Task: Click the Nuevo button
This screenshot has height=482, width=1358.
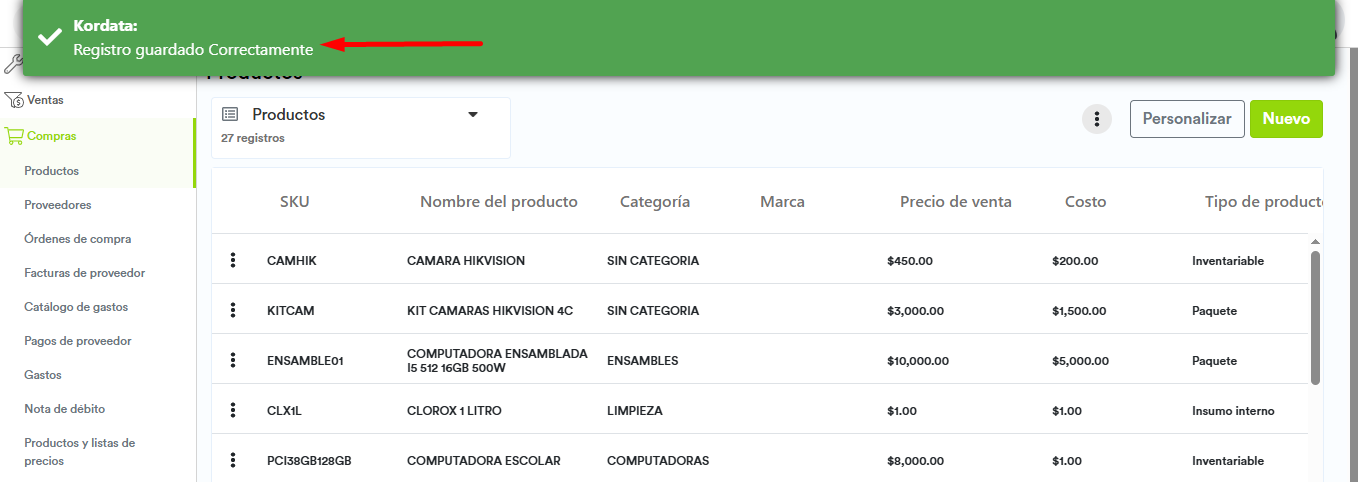Action: click(1286, 119)
